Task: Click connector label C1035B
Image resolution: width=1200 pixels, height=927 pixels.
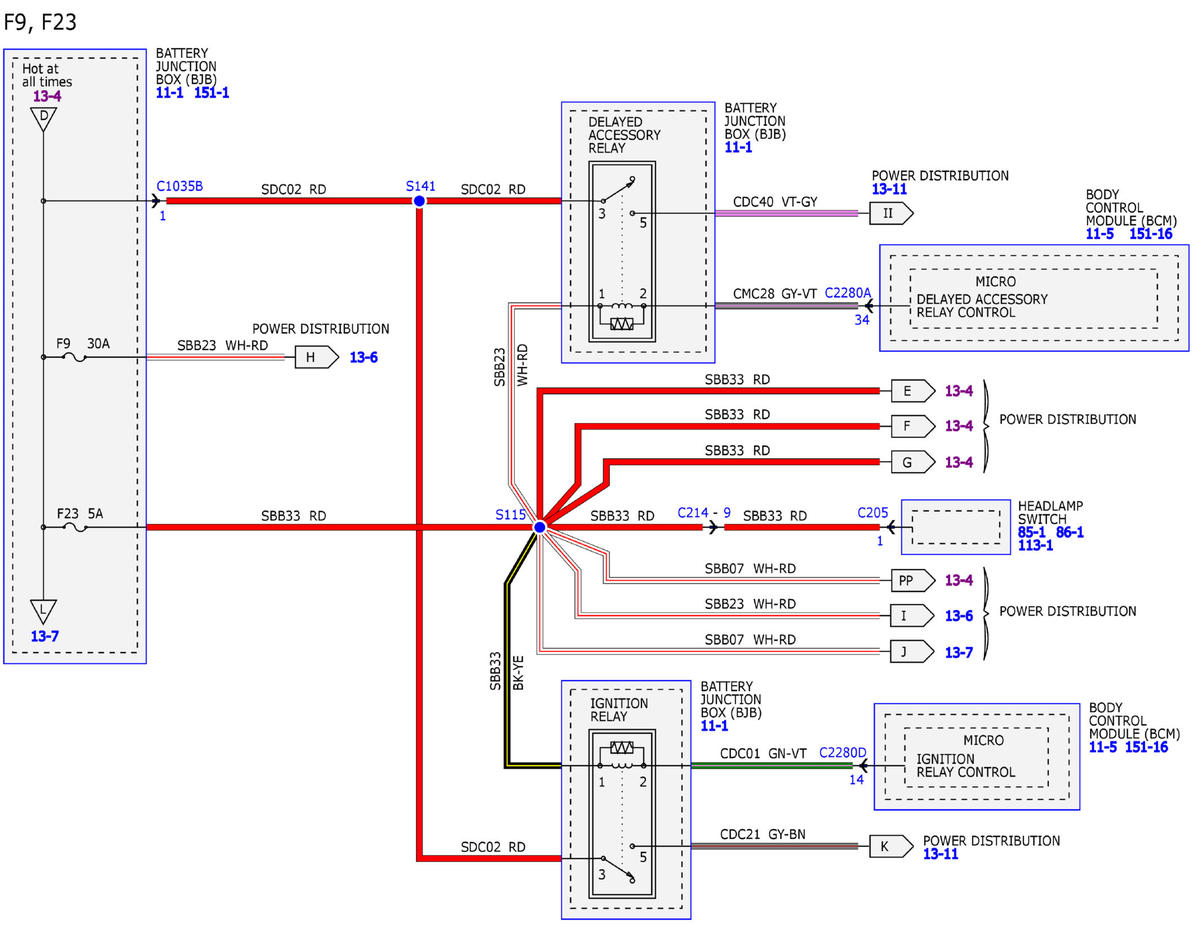Action: (180, 186)
